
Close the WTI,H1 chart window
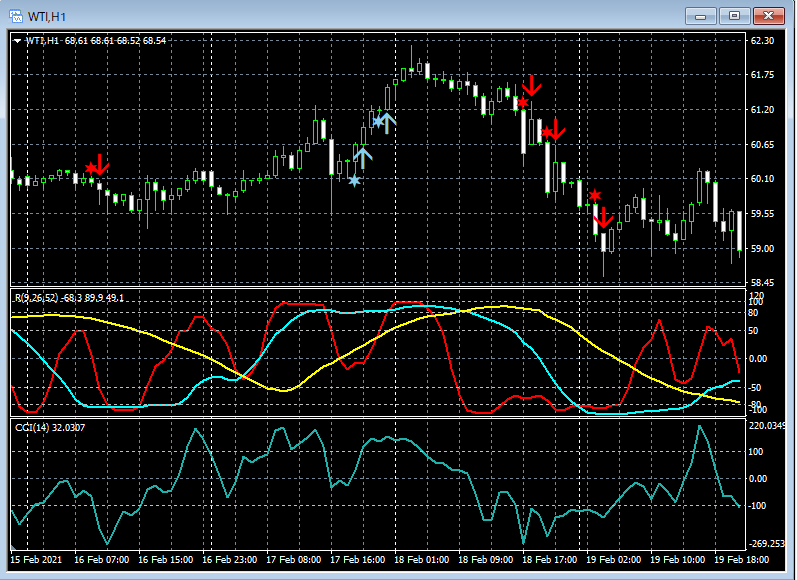(768, 15)
